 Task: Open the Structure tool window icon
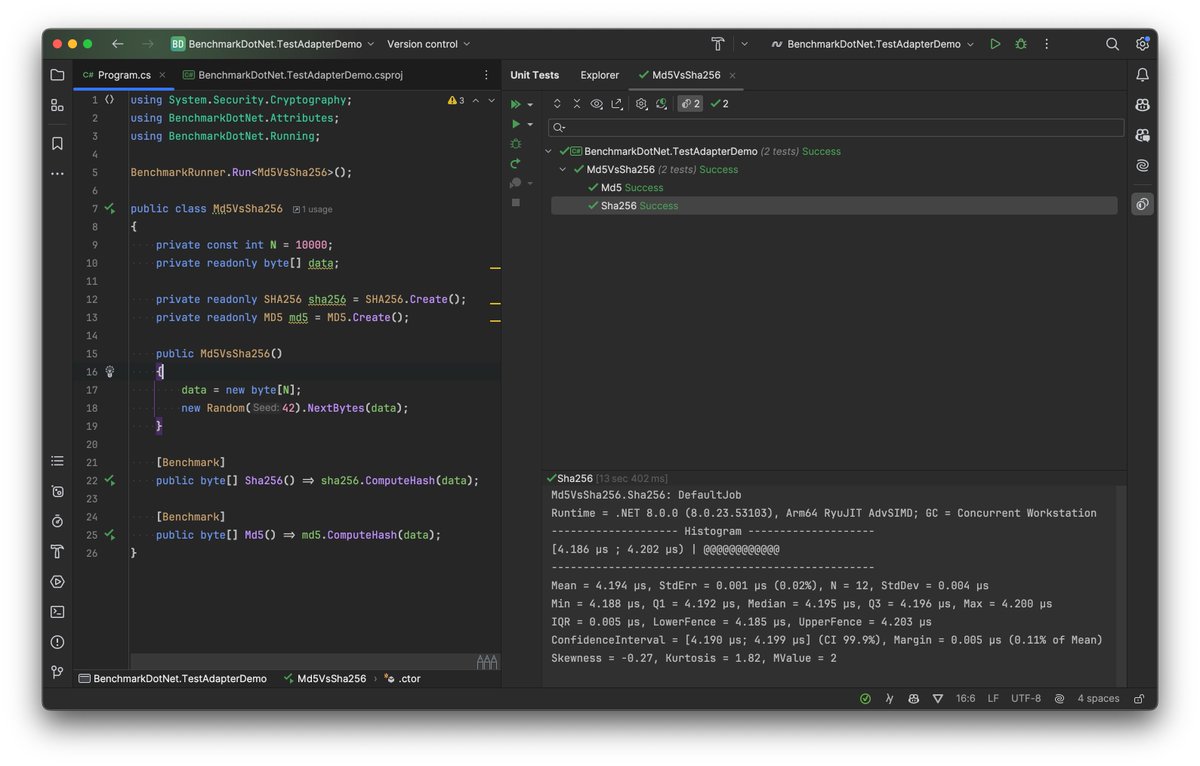pyautogui.click(x=57, y=104)
